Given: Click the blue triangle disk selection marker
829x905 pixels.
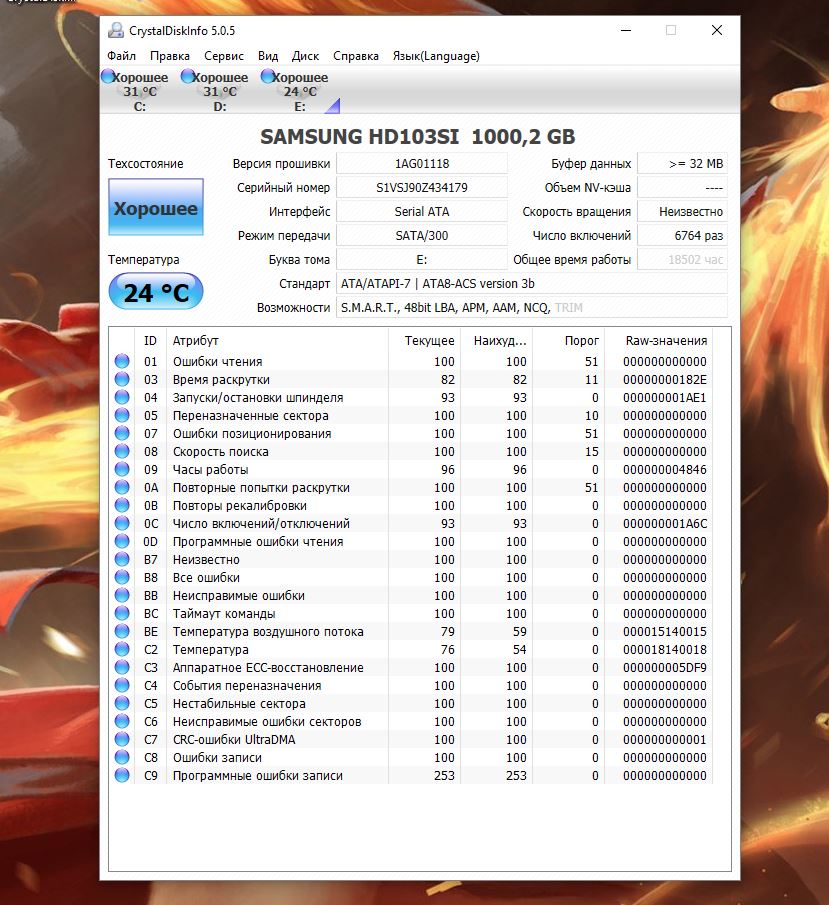Looking at the screenshot, I should click(x=333, y=106).
